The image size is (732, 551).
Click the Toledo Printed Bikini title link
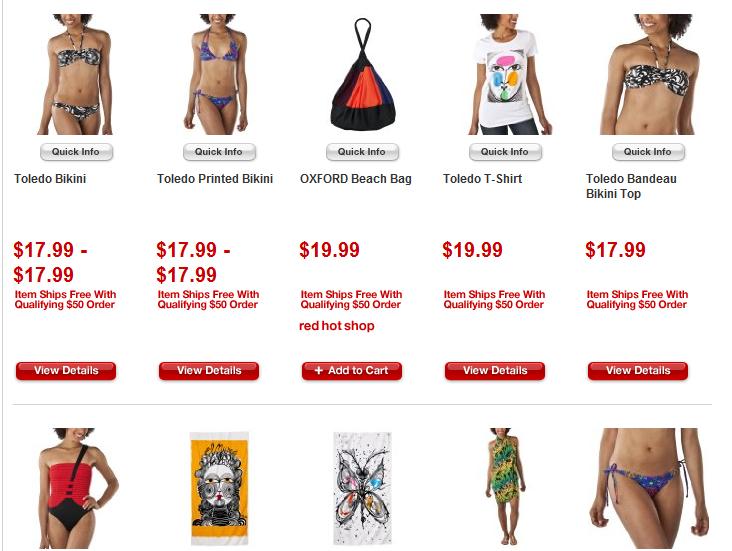point(215,179)
